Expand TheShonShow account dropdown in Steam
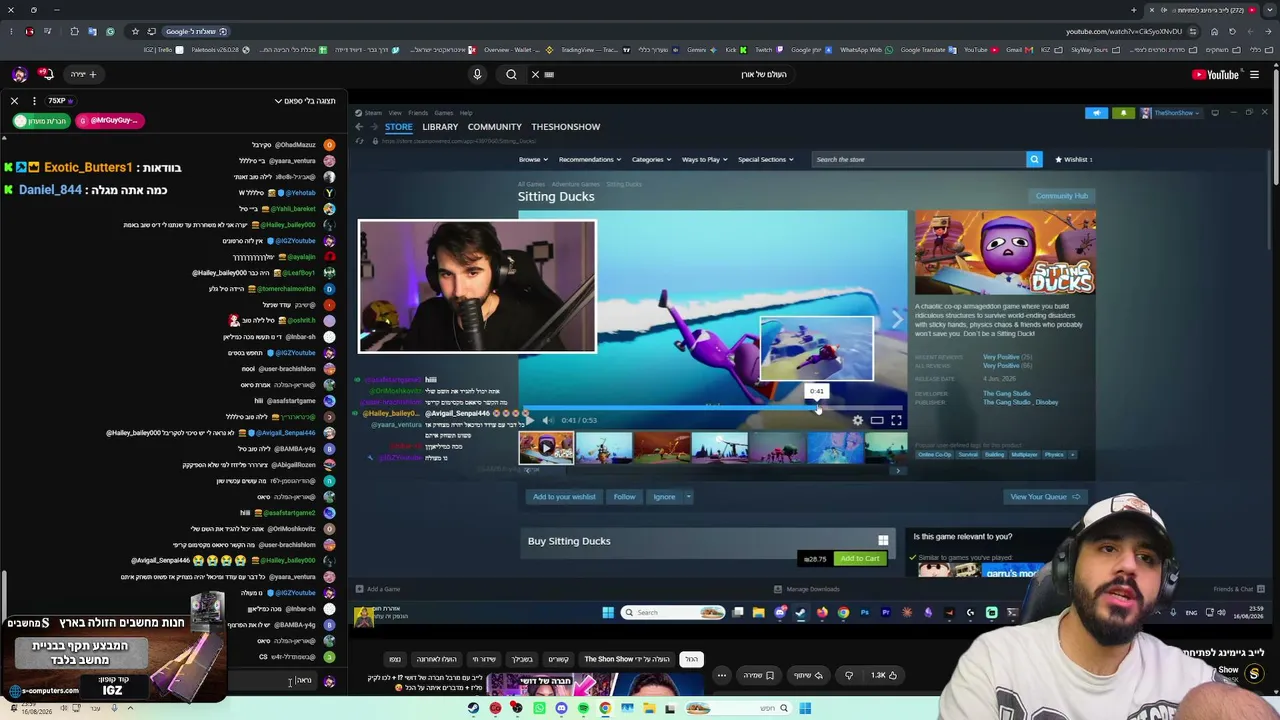This screenshot has height=720, width=1280. coord(1170,113)
